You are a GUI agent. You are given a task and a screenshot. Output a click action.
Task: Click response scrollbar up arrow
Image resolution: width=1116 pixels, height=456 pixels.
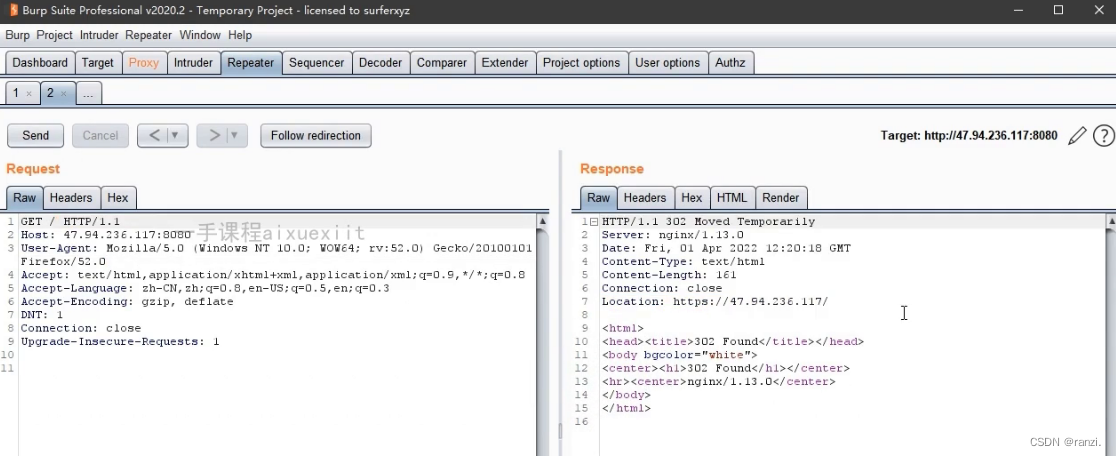coord(1111,221)
